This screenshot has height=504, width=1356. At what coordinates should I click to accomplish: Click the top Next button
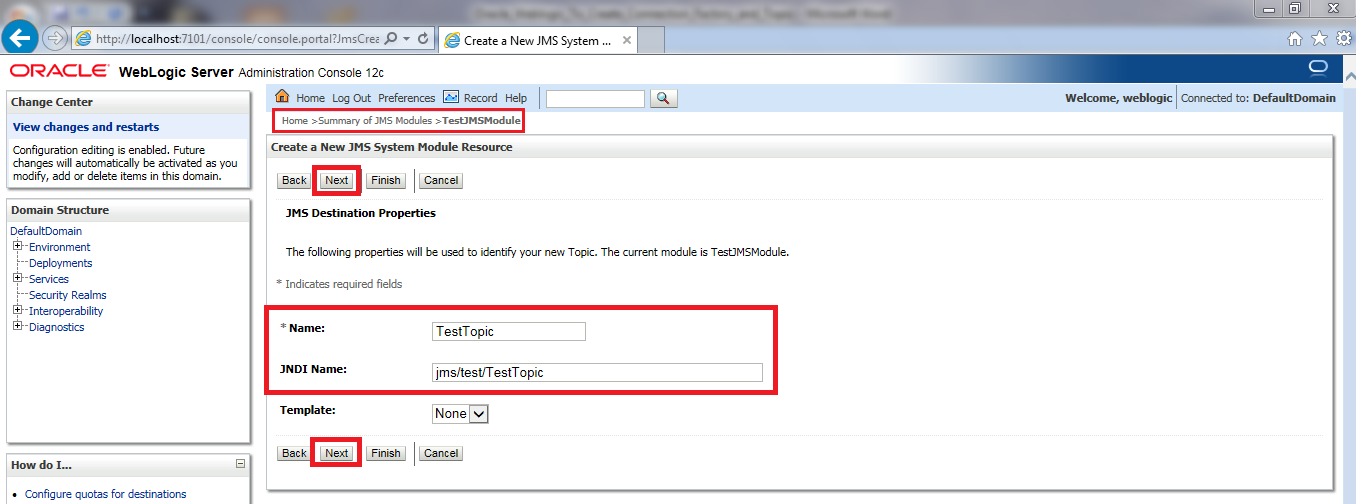(337, 180)
